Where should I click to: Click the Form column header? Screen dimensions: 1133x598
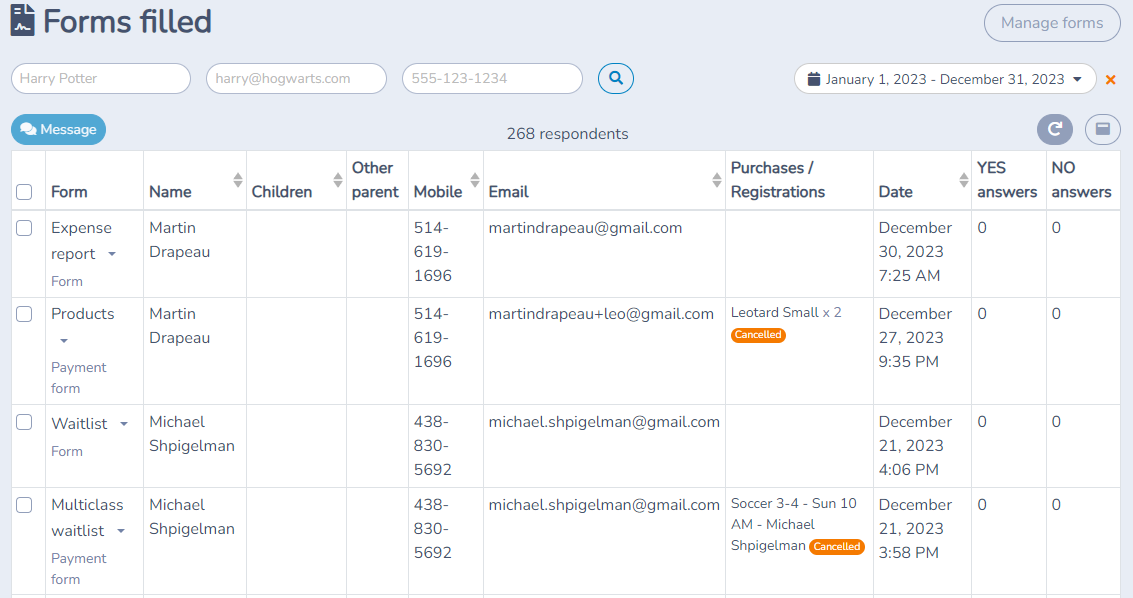(x=69, y=191)
